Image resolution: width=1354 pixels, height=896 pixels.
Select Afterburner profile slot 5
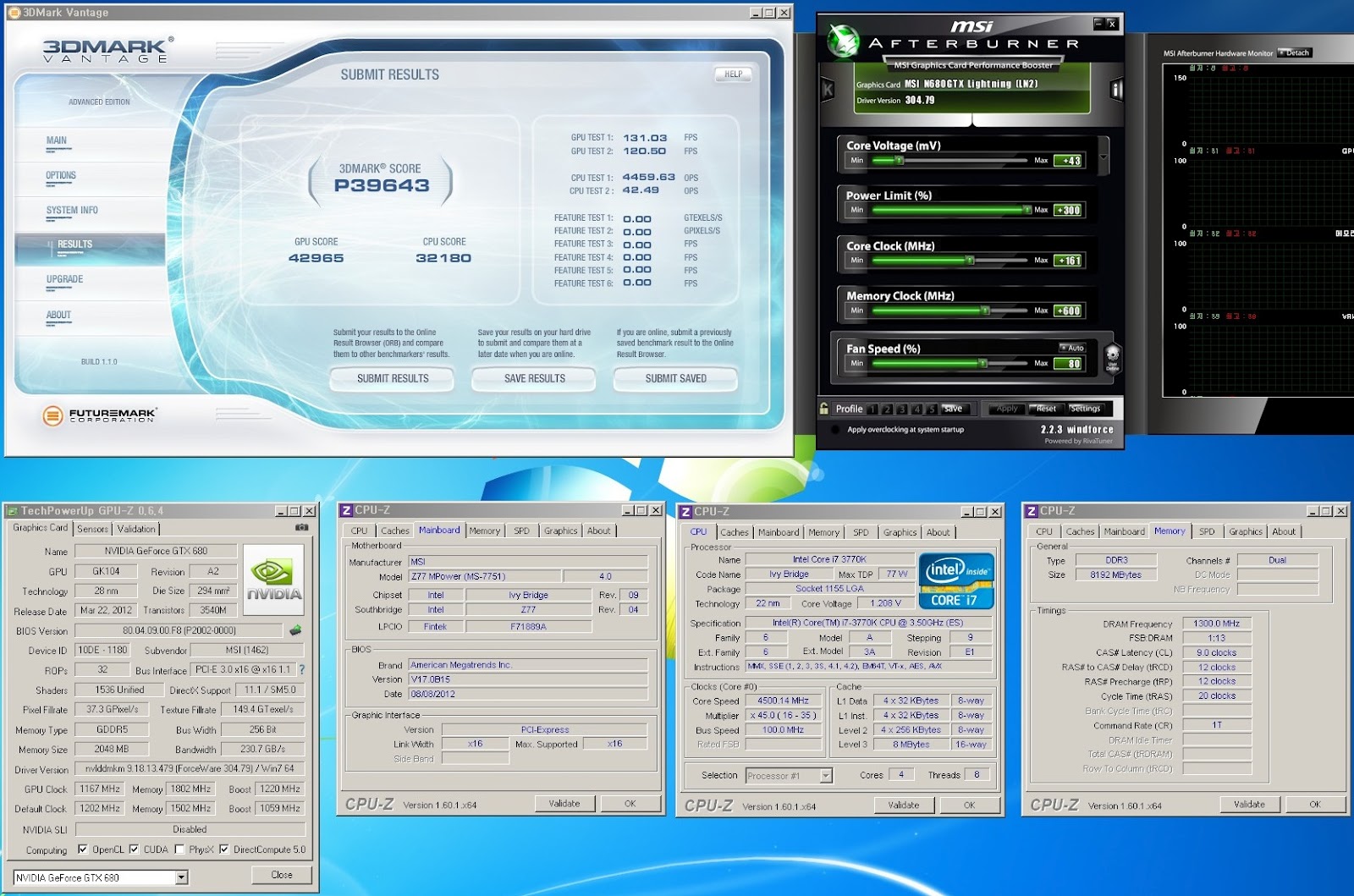coord(931,409)
